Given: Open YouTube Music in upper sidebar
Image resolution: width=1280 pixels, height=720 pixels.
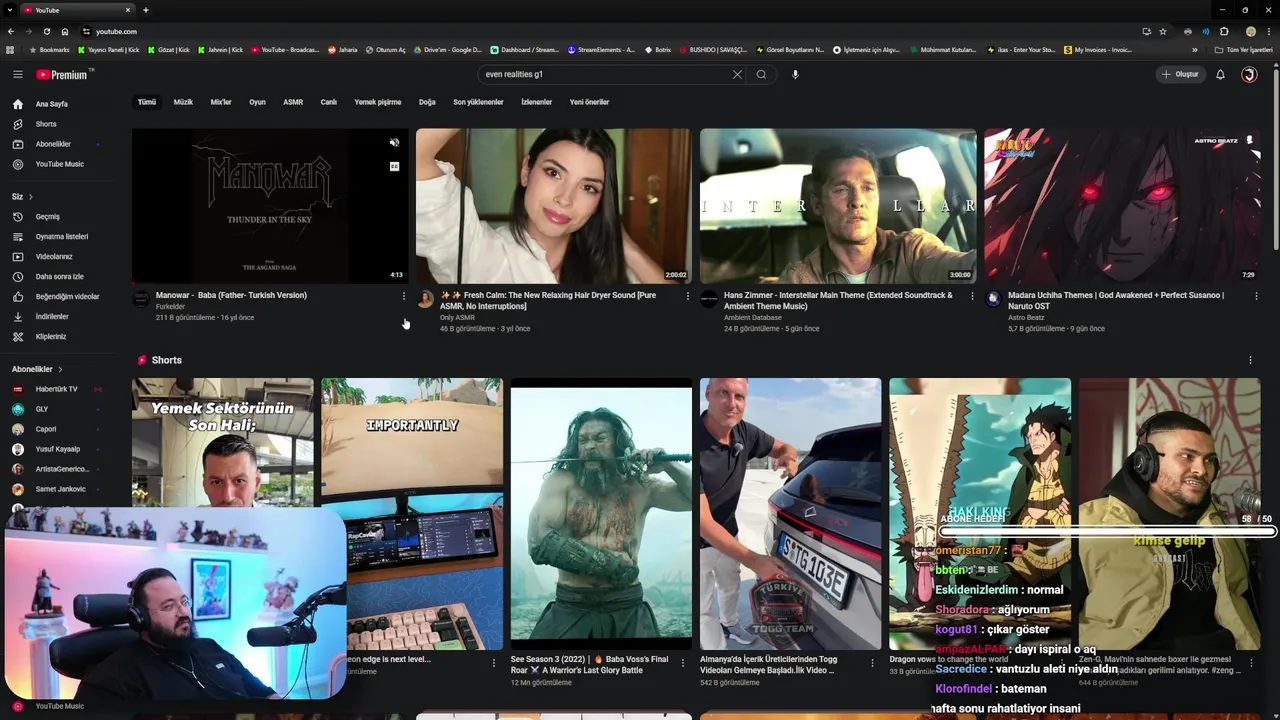Looking at the screenshot, I should pyautogui.click(x=59, y=164).
